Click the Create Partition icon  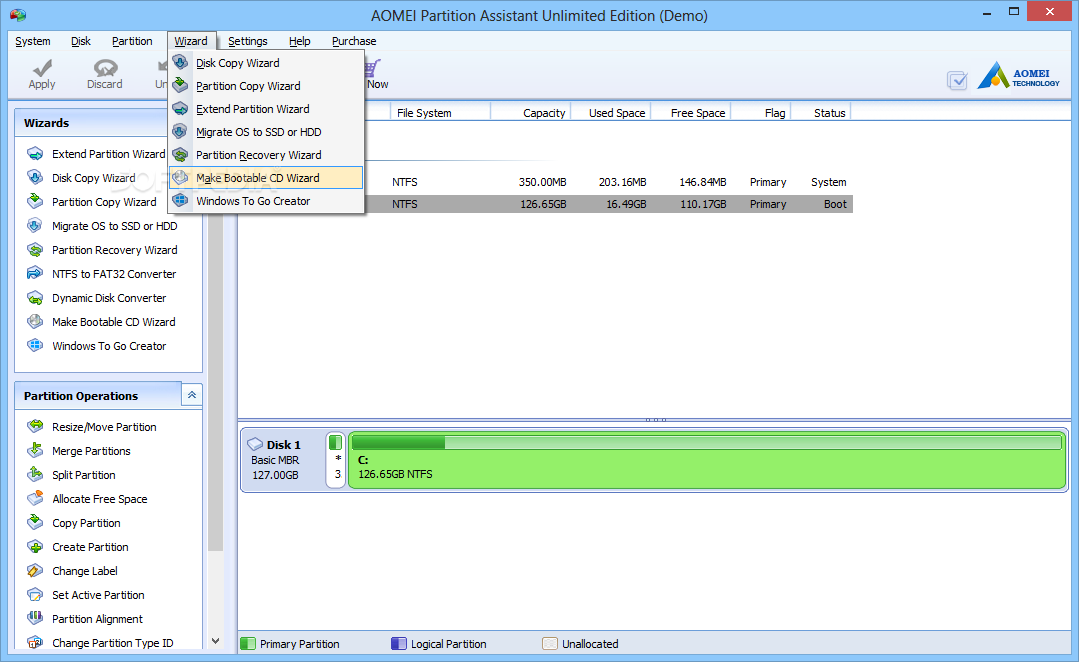35,547
